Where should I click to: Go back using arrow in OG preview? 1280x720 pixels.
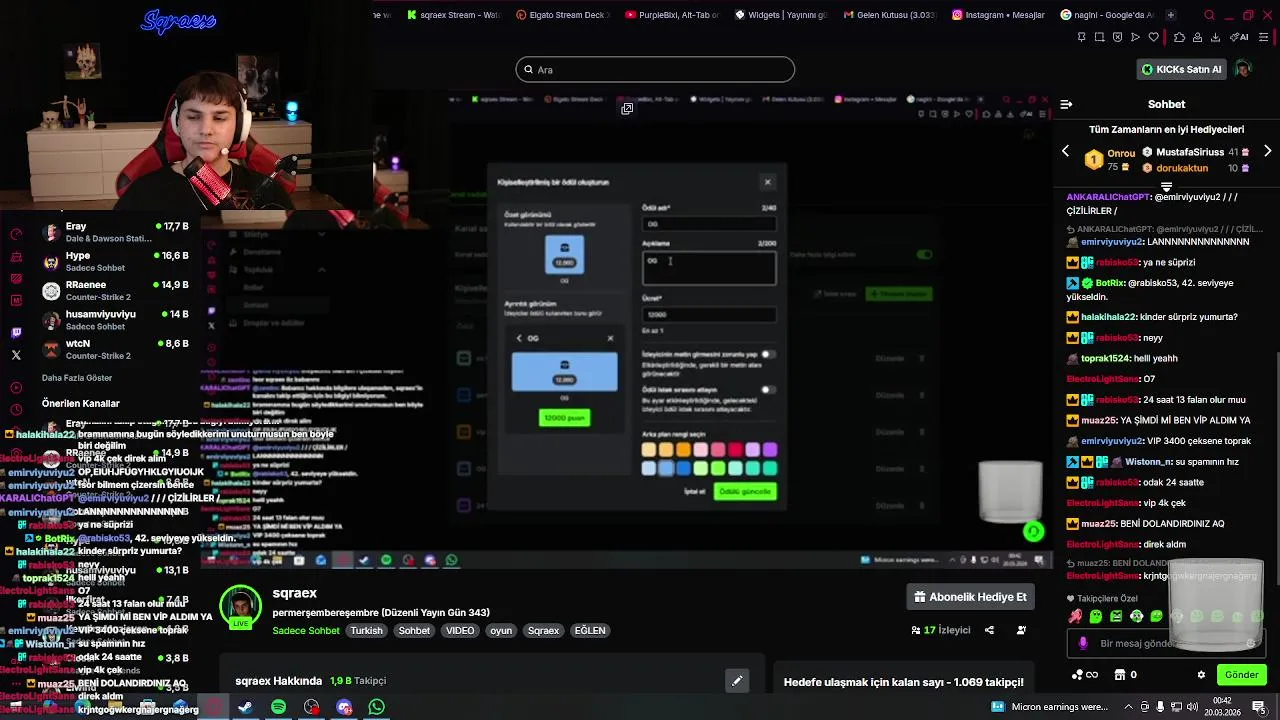point(519,338)
